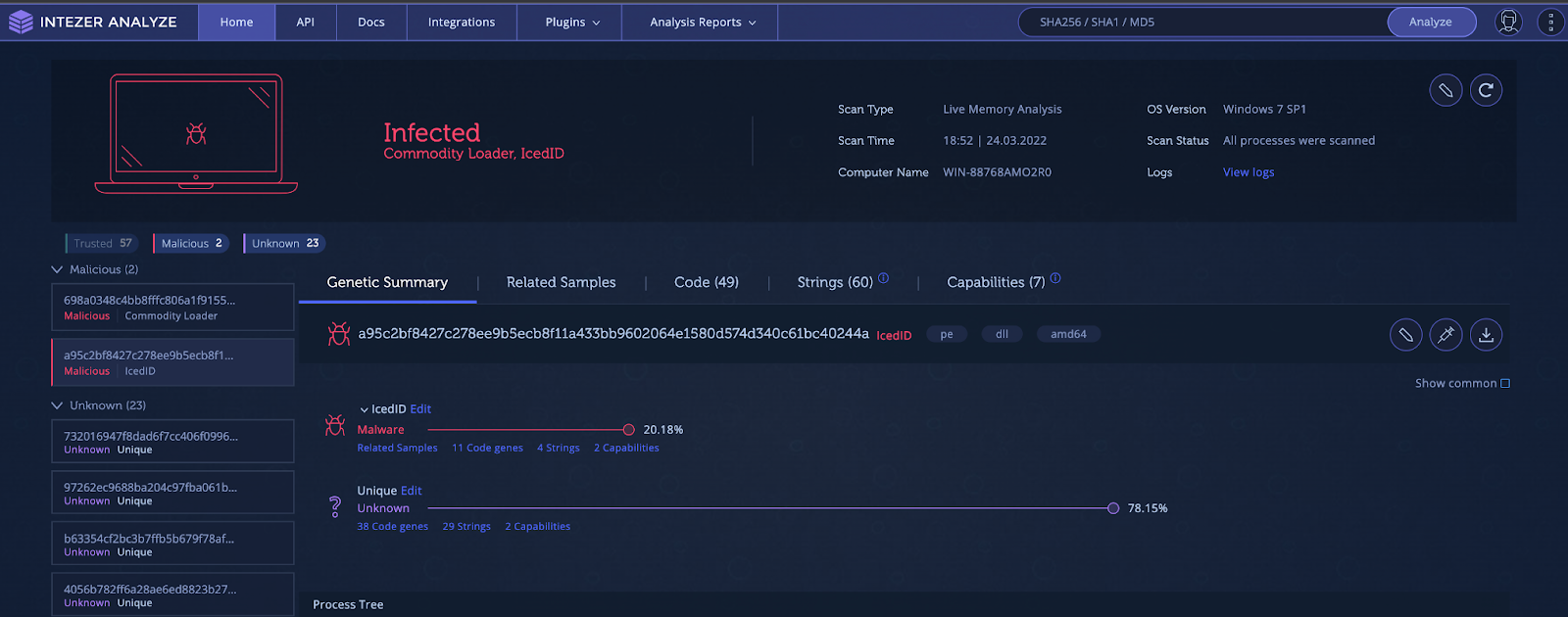Click the IcedID 20.18% bar endpoint

click(x=629, y=430)
